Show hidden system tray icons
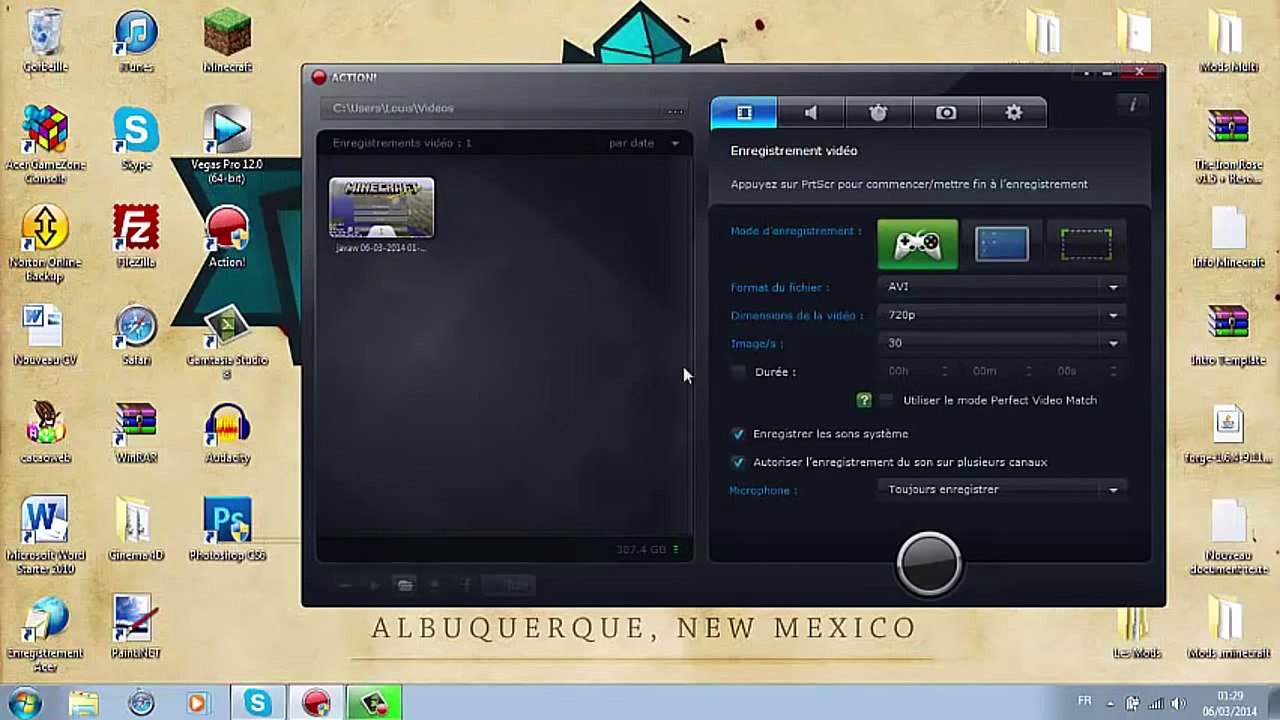1280x720 pixels. (1112, 703)
